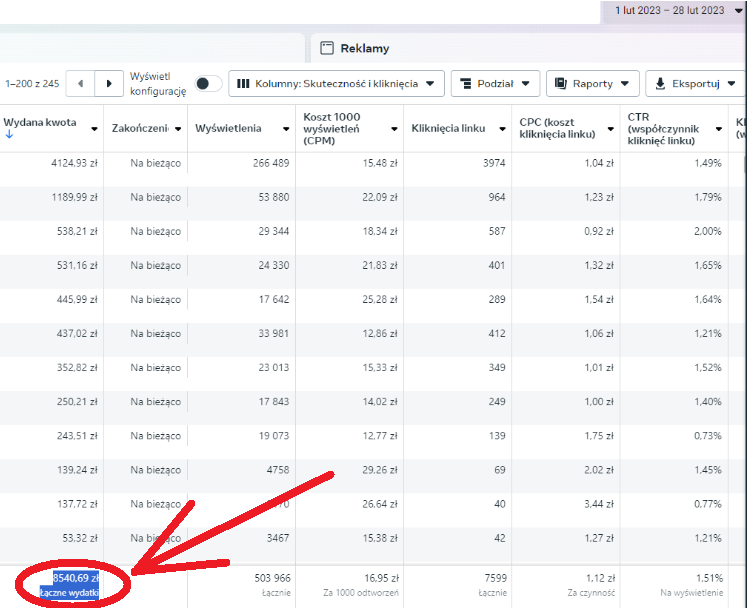Screen dimensions: 748x608
Task: Open Zakończenie column options arrow
Action: coord(178,129)
